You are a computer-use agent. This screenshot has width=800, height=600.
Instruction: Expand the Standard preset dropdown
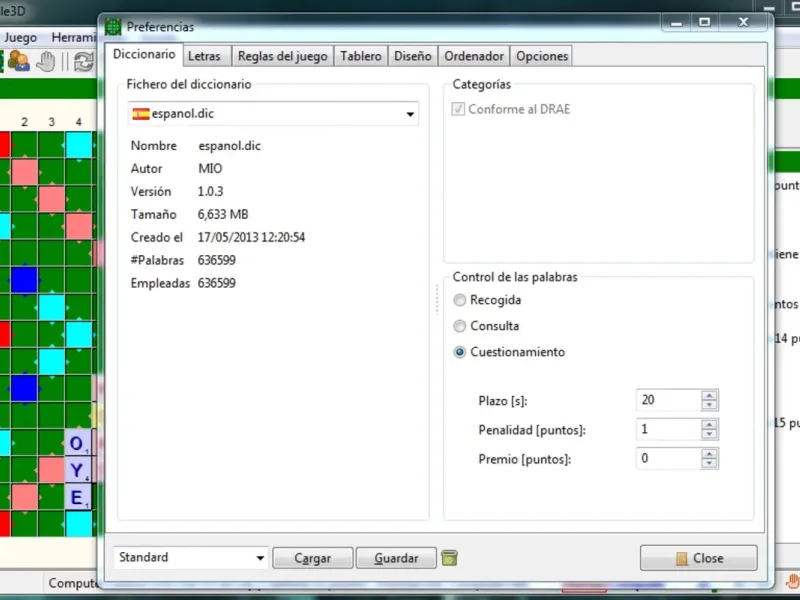point(191,557)
